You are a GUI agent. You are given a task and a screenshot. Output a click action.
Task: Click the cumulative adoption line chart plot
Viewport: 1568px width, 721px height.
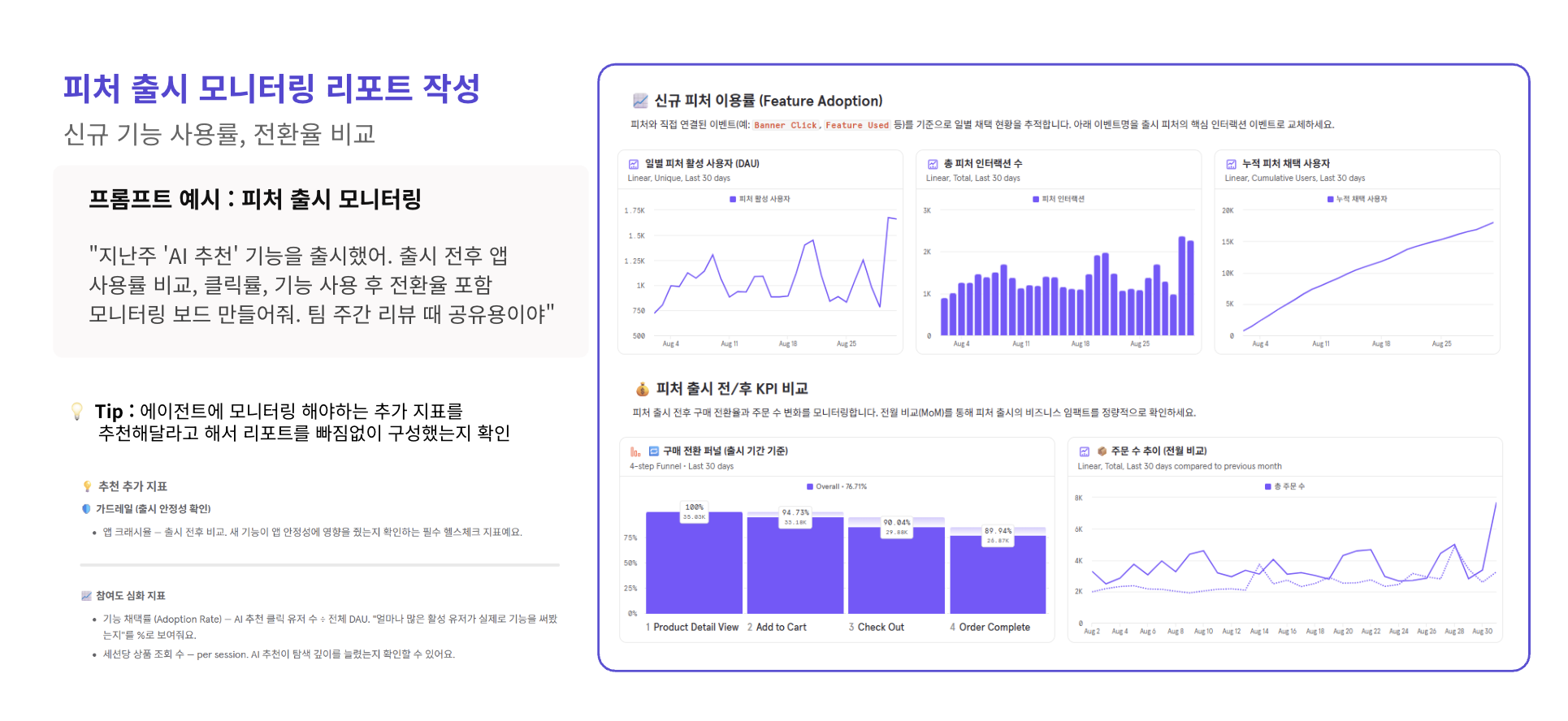(x=1368, y=273)
